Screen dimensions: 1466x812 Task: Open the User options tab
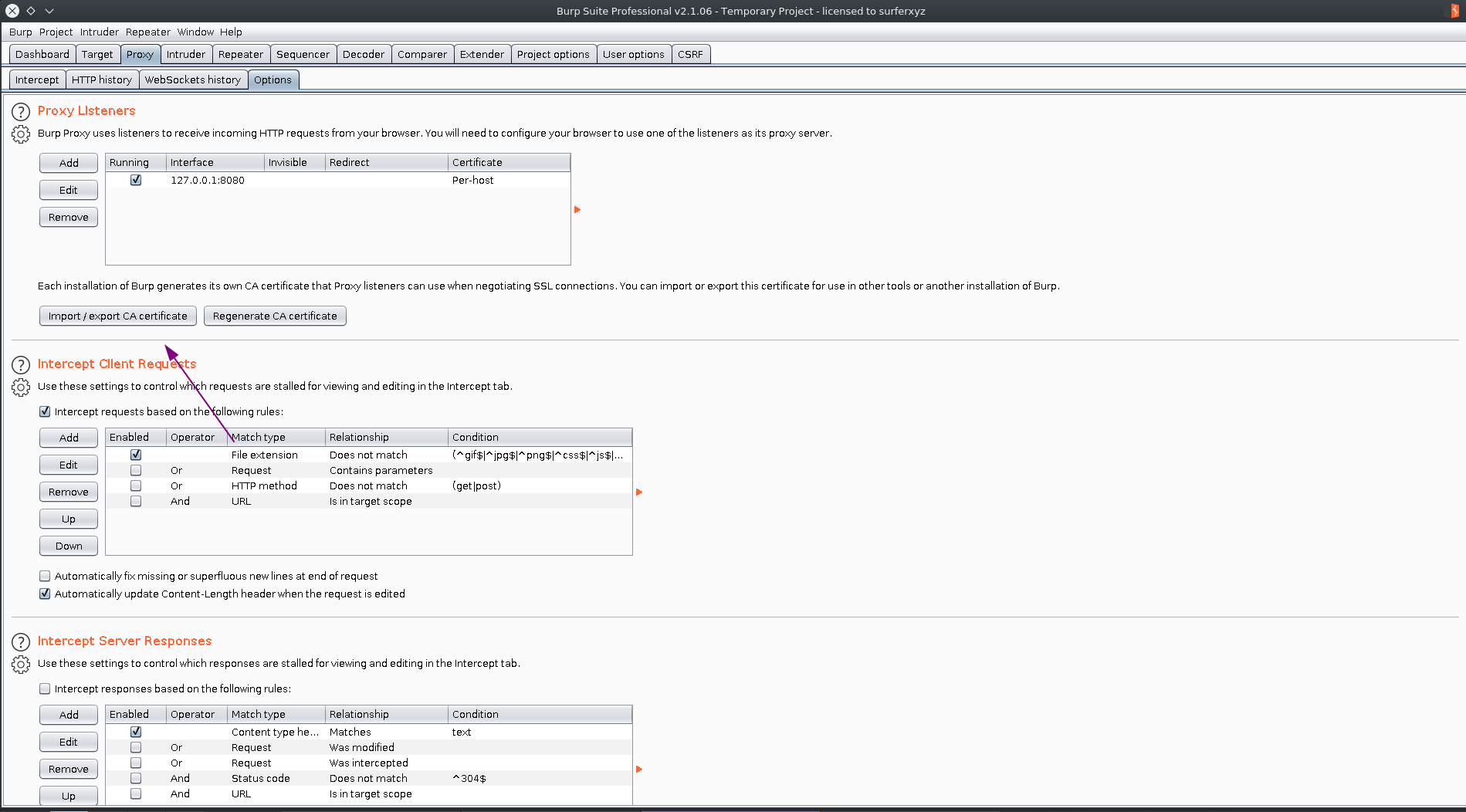(634, 54)
